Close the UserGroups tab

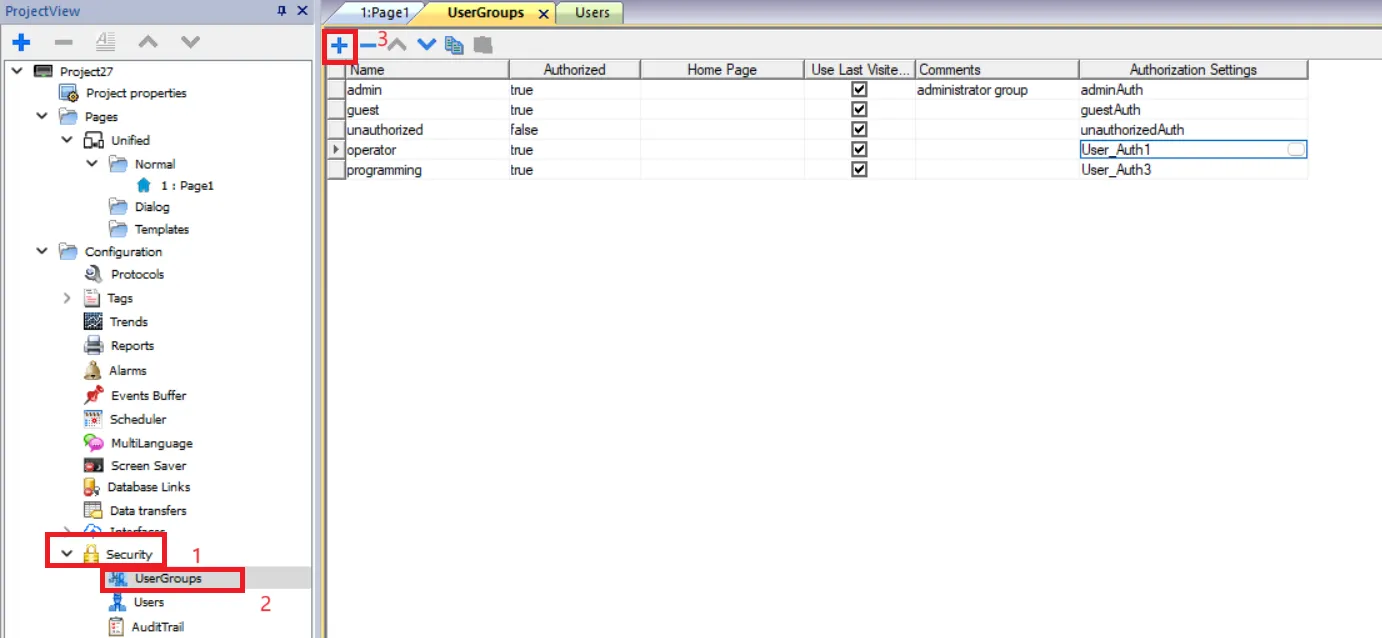543,14
